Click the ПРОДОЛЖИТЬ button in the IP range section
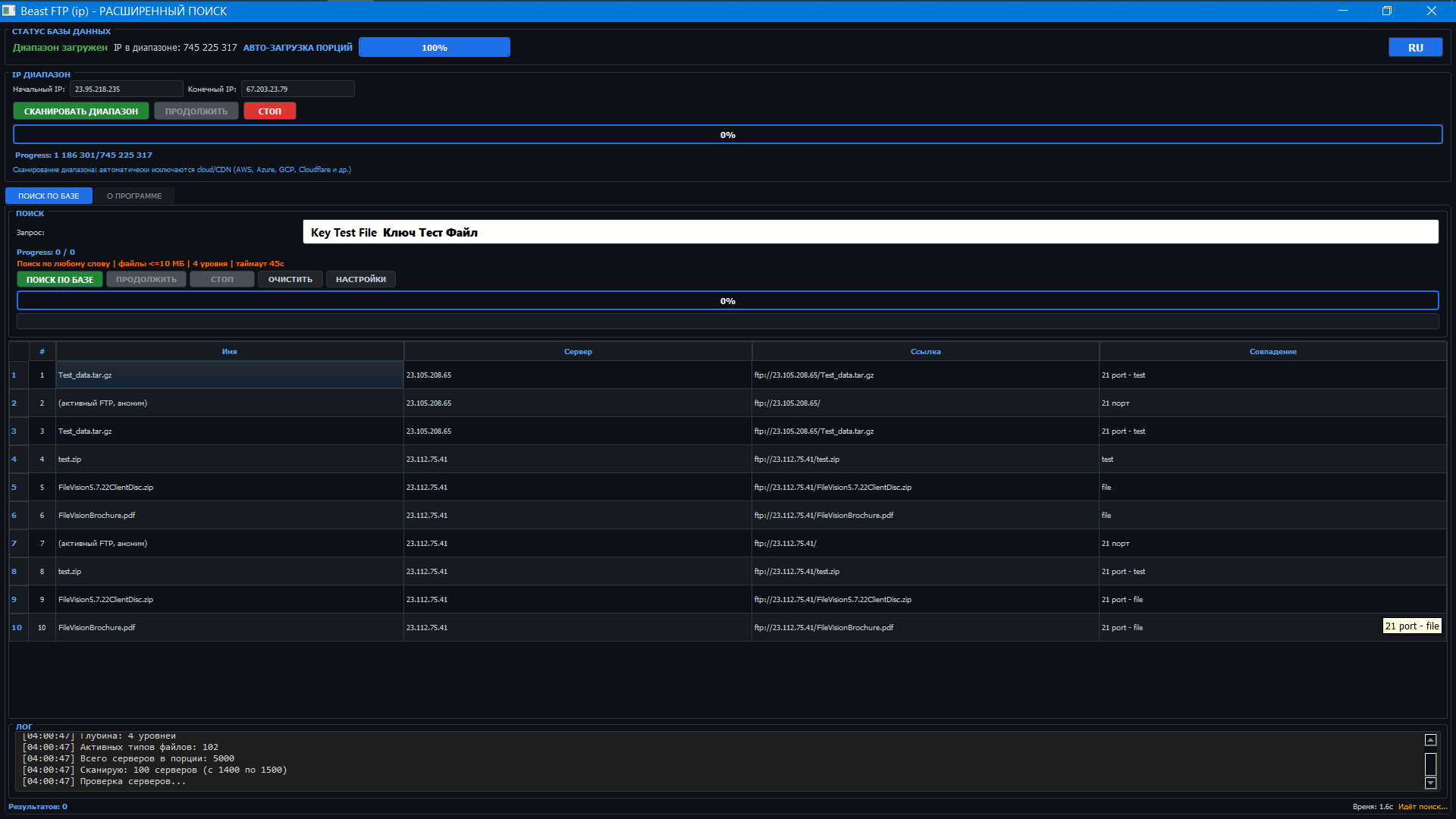 [x=196, y=111]
